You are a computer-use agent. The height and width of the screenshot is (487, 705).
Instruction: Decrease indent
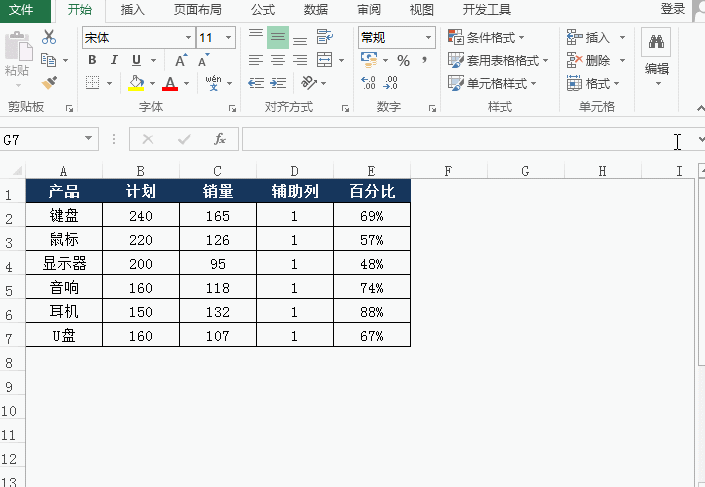256,83
